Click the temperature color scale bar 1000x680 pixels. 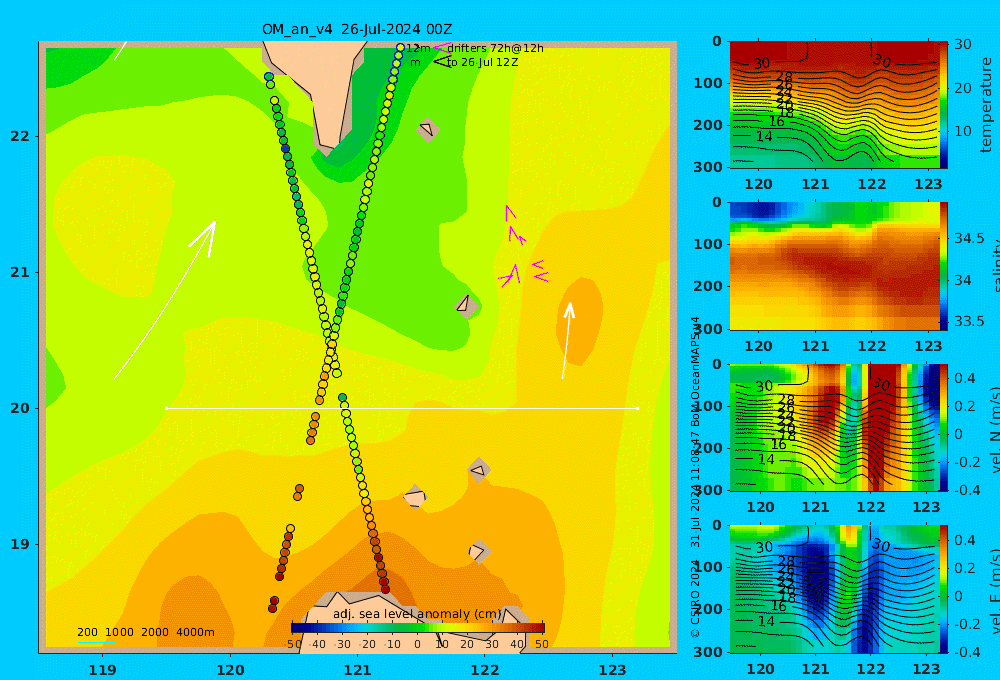[943, 105]
